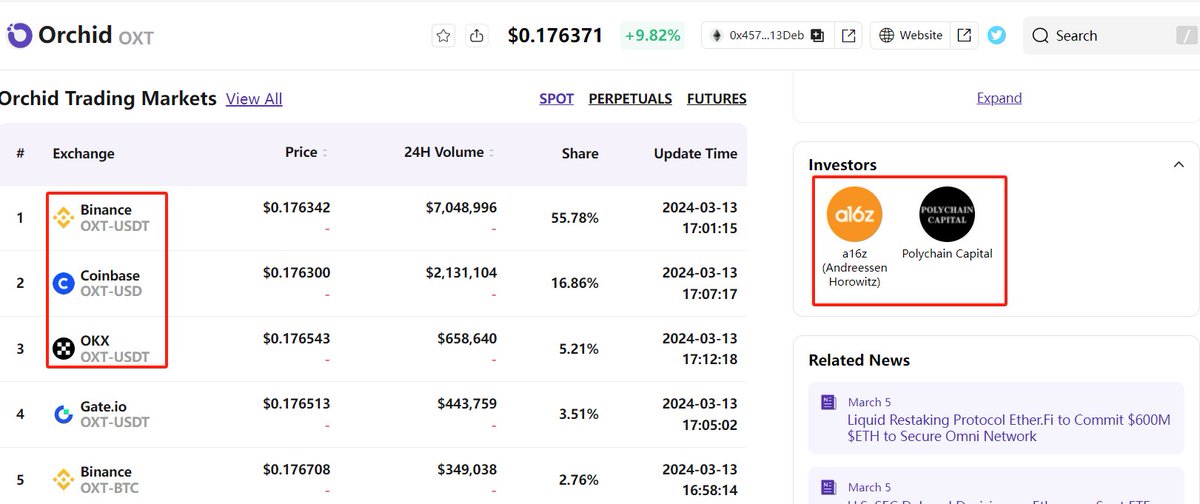Click the 2.76% share value

[x=579, y=479]
